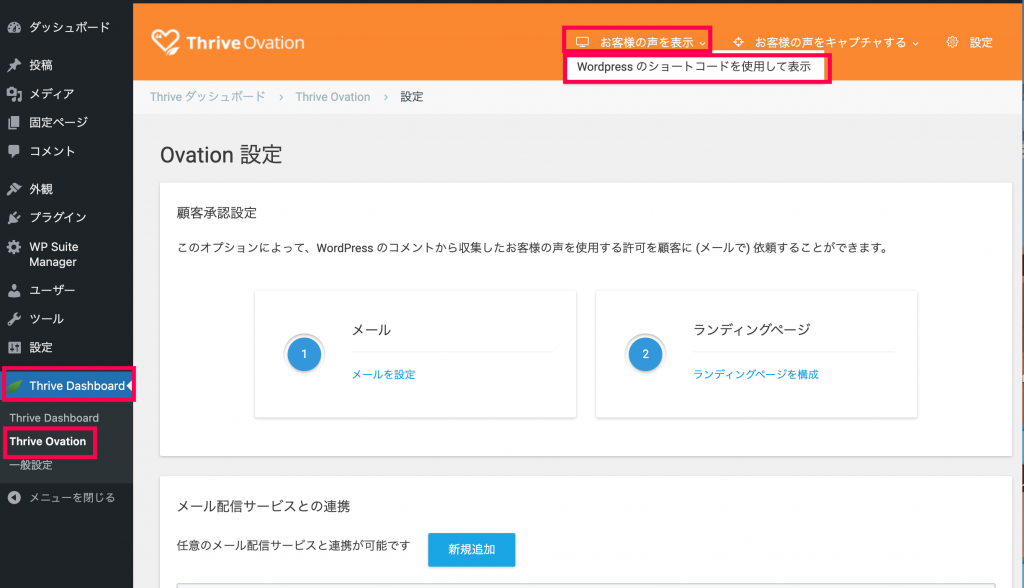
Task: Open 設定 in the orange header
Action: (981, 42)
